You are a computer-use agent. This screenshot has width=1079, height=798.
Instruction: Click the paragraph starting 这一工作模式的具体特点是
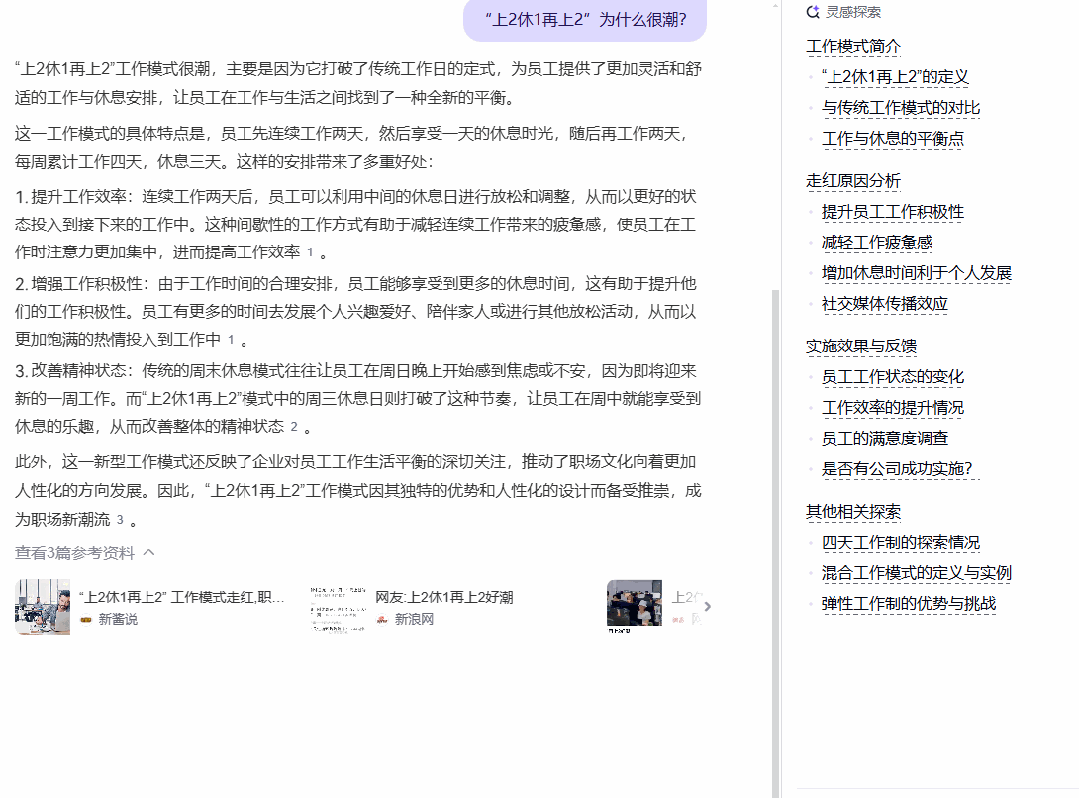pyautogui.click(x=352, y=148)
